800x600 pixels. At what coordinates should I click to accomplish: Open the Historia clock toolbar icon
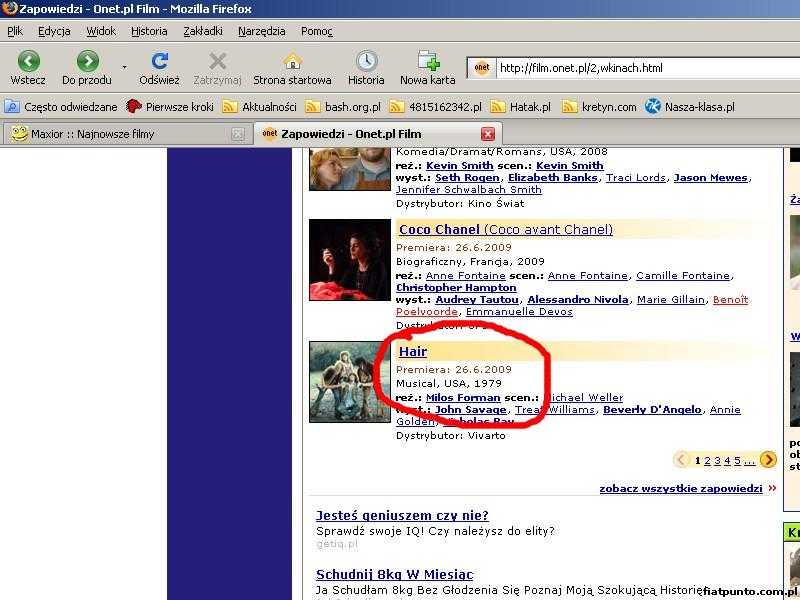tap(366, 61)
